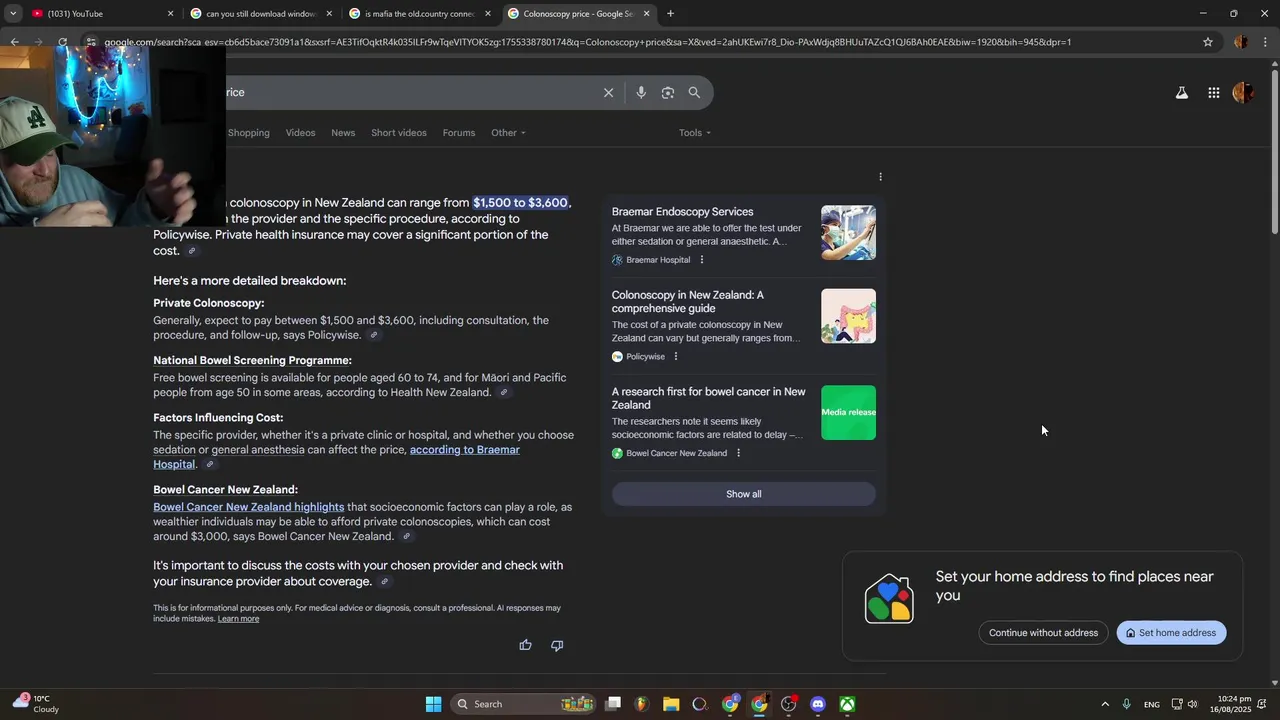
Task: Open 'Bowel Cancer New Zealand highlights' link
Action: tap(248, 507)
